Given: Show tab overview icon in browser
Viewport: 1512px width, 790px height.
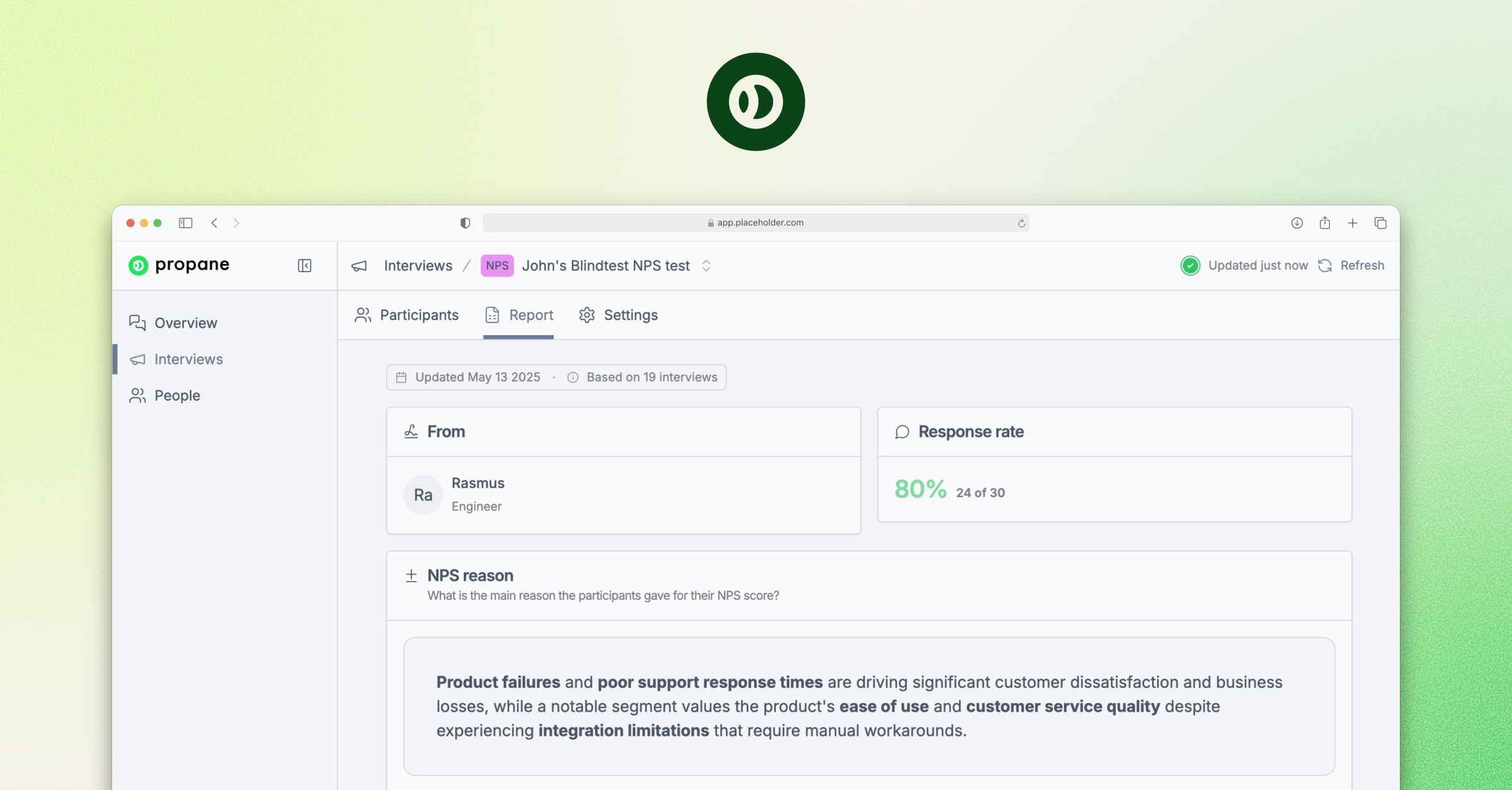Looking at the screenshot, I should pyautogui.click(x=1380, y=223).
